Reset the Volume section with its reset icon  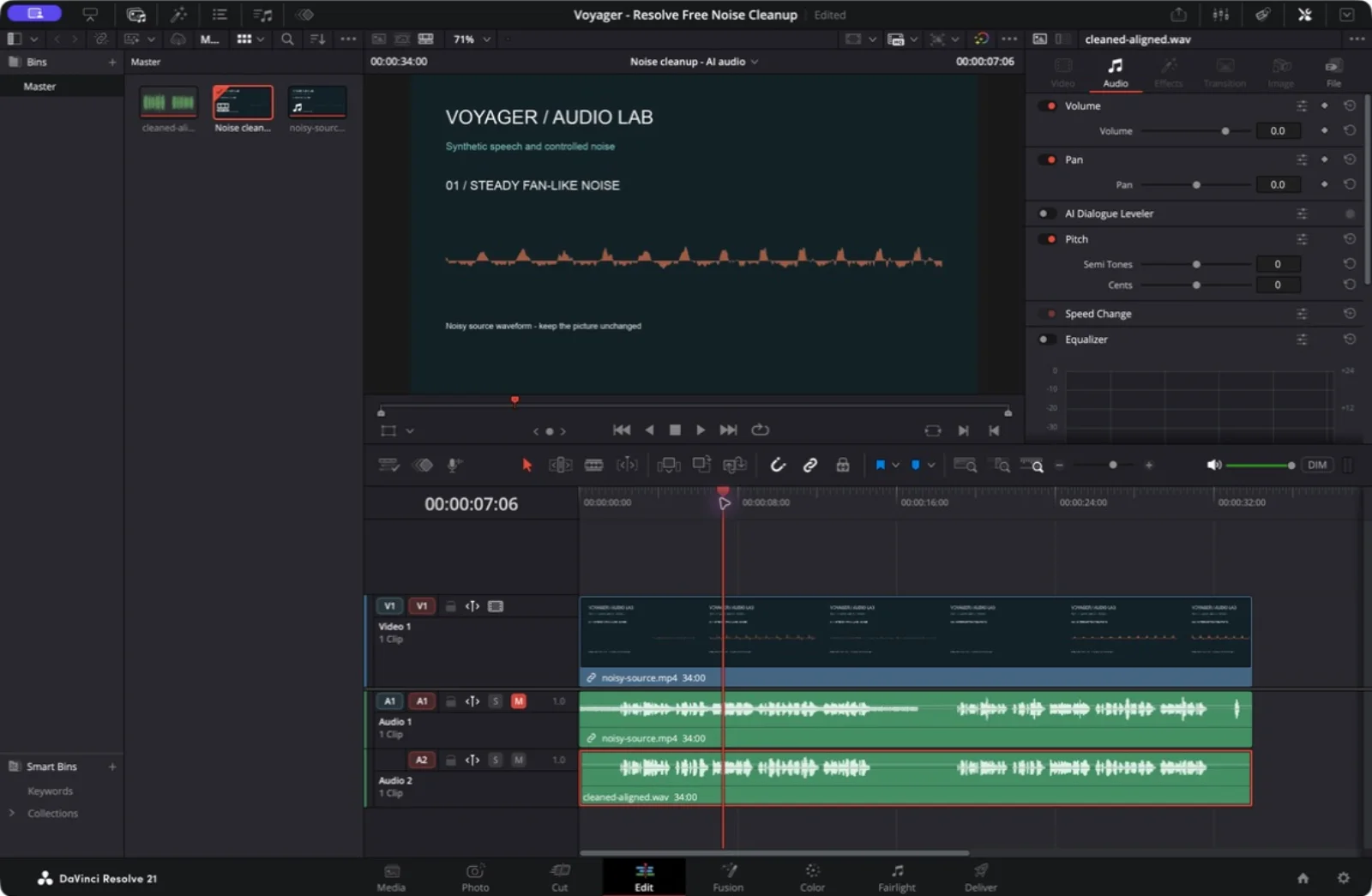pyautogui.click(x=1350, y=105)
